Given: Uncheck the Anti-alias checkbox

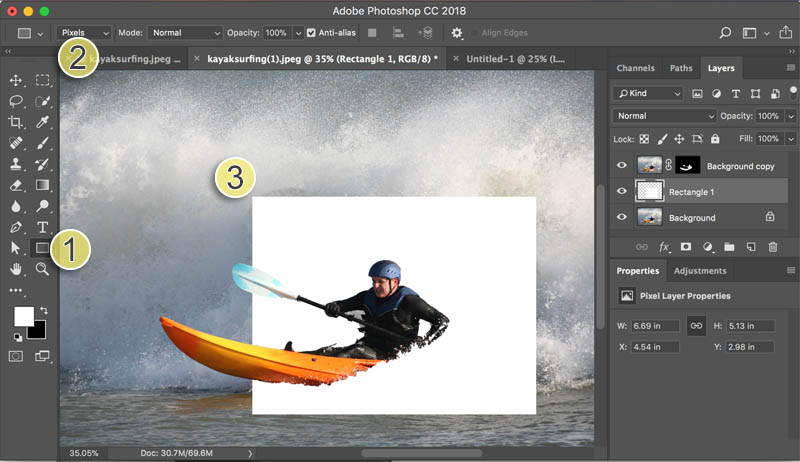Looking at the screenshot, I should (x=311, y=33).
